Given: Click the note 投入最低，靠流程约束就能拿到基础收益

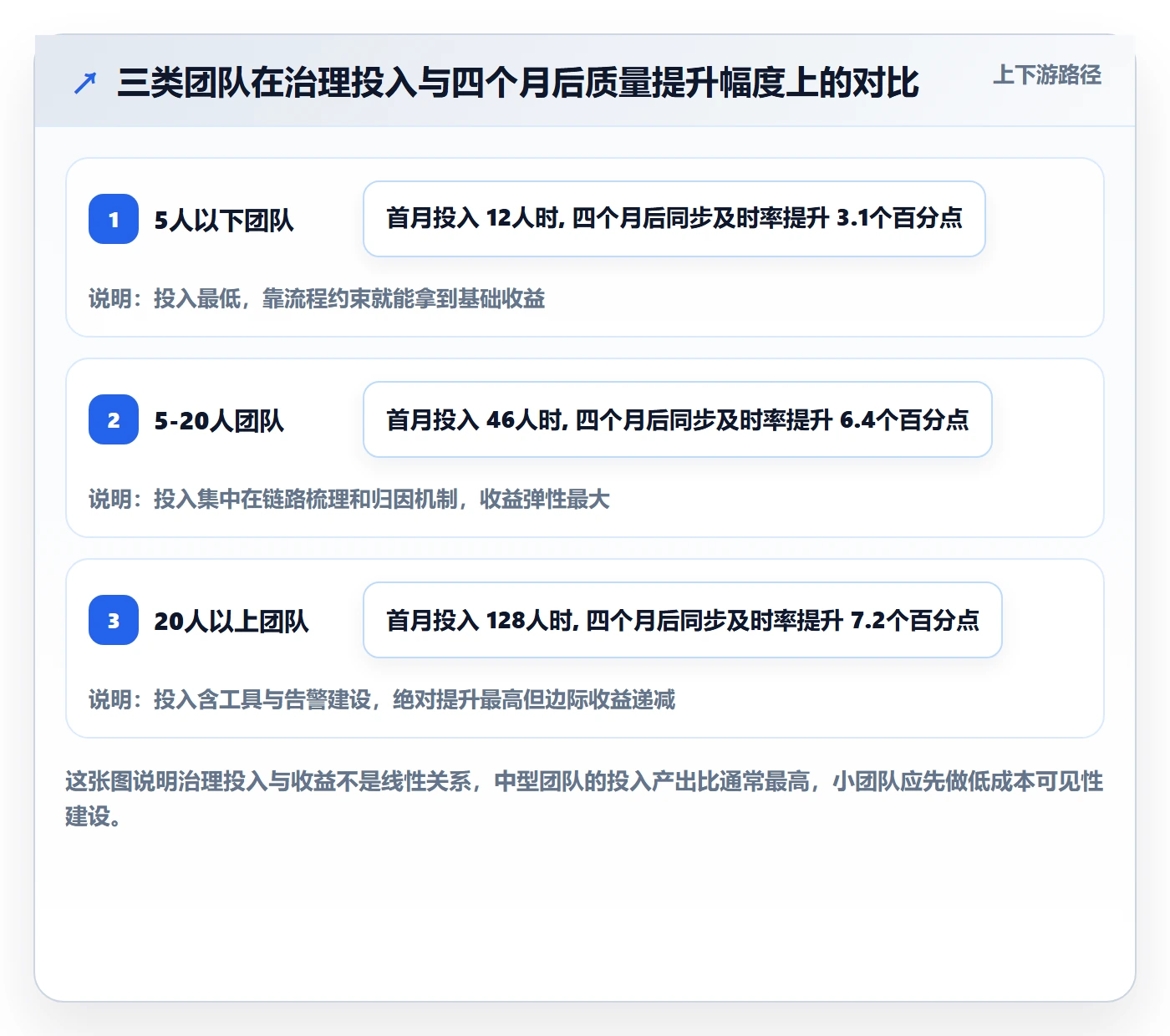Looking at the screenshot, I should click(317, 298).
